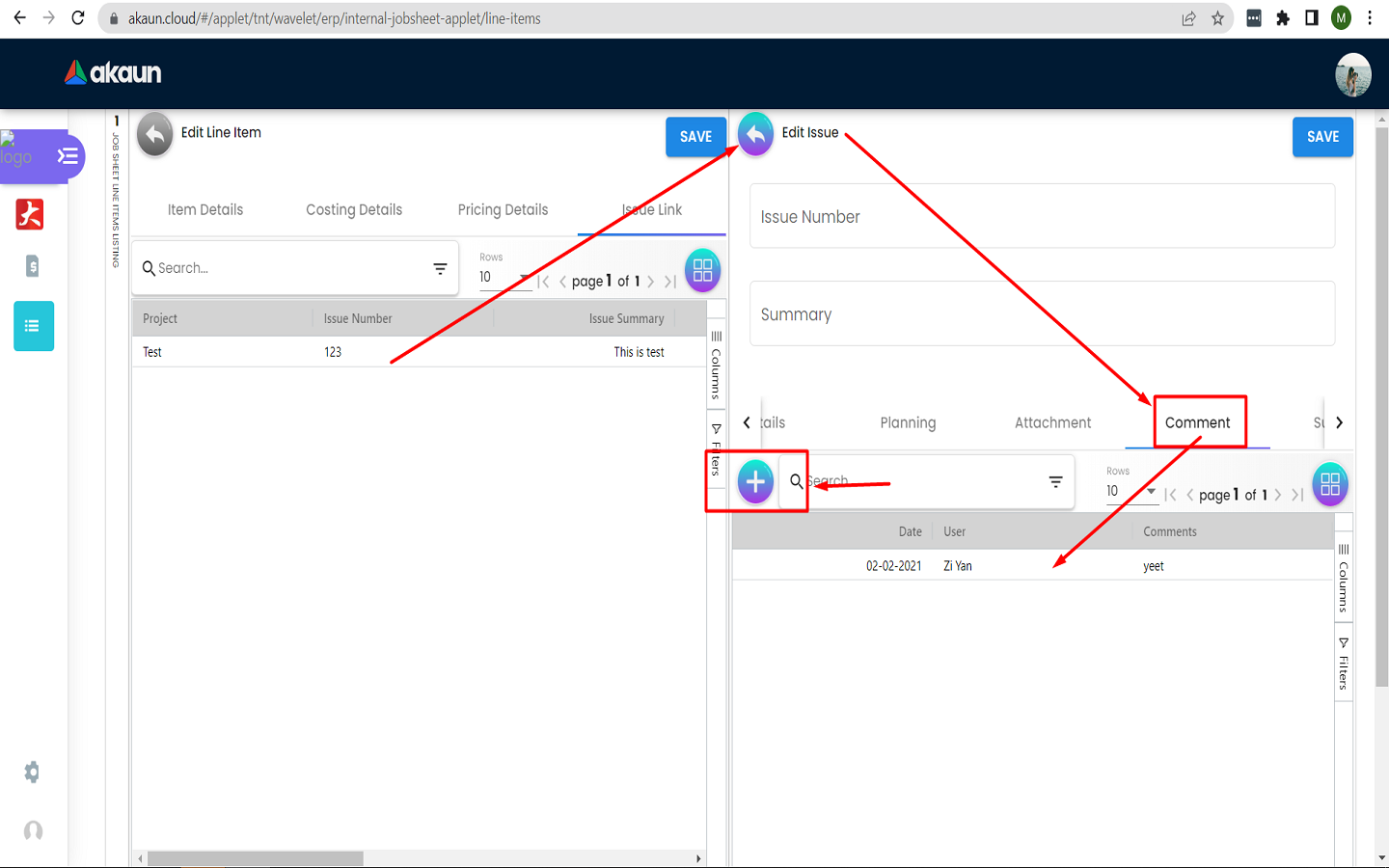Click the page vertical scrollbar
Image resolution: width=1389 pixels, height=868 pixels.
(x=1381, y=405)
